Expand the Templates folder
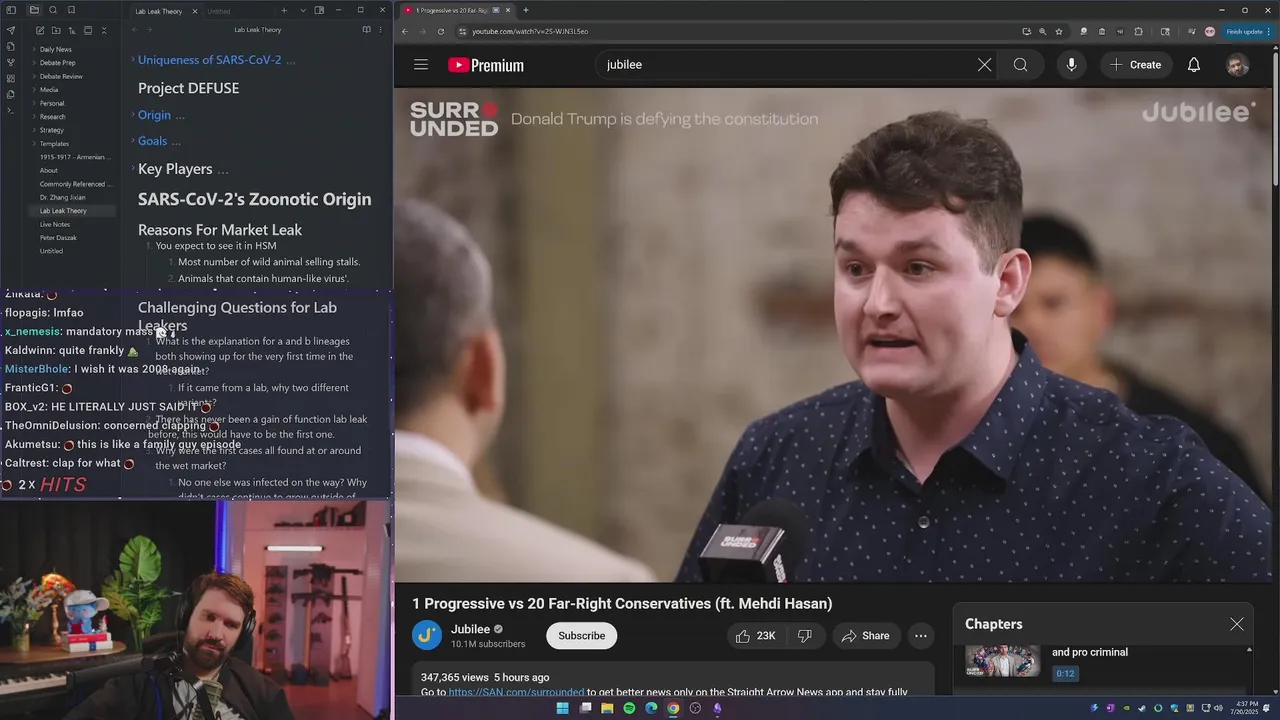Screen dimensions: 1280x720 [54, 144]
